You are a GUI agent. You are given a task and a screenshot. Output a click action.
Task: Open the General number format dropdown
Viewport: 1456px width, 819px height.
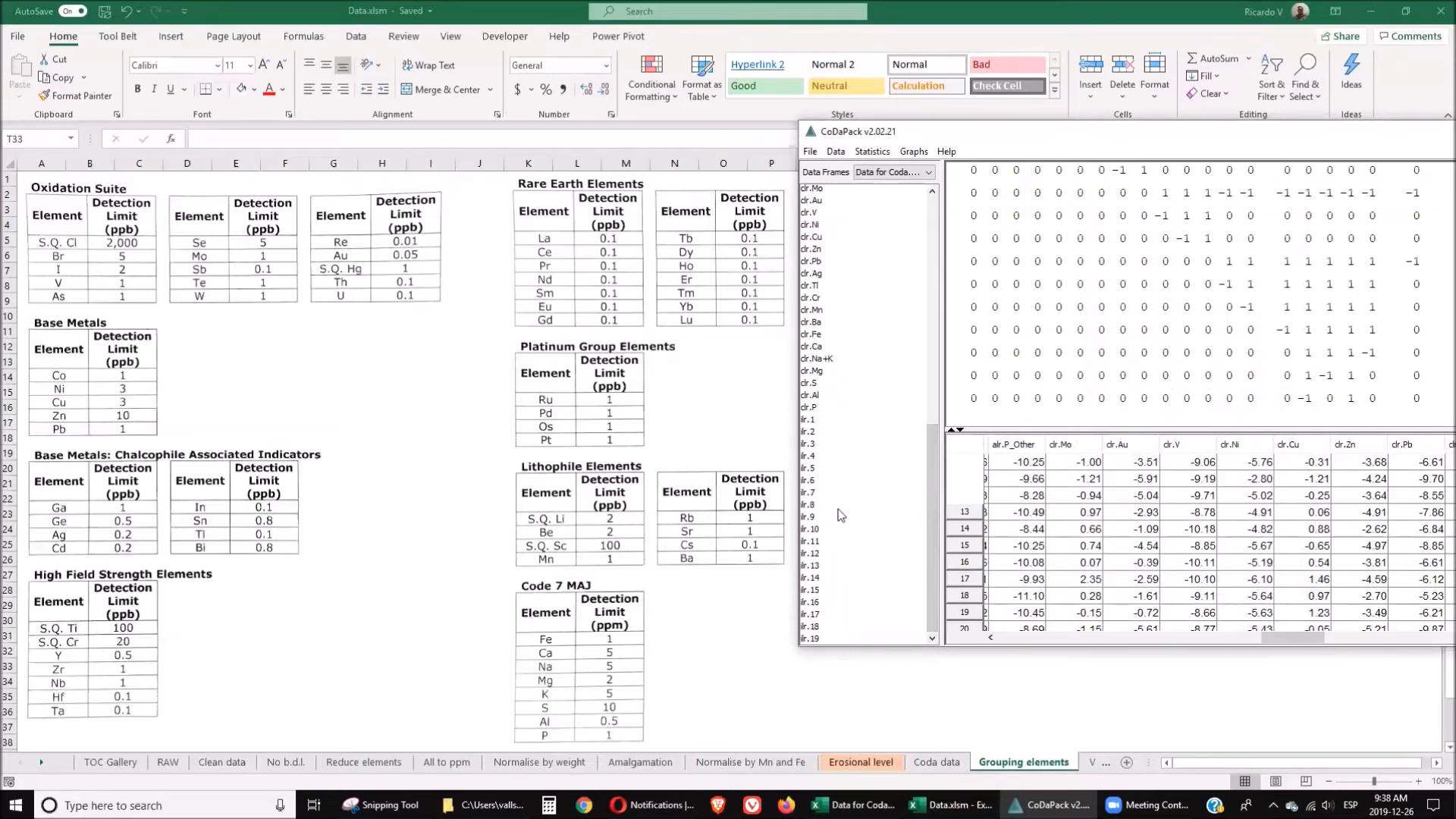pyautogui.click(x=606, y=66)
